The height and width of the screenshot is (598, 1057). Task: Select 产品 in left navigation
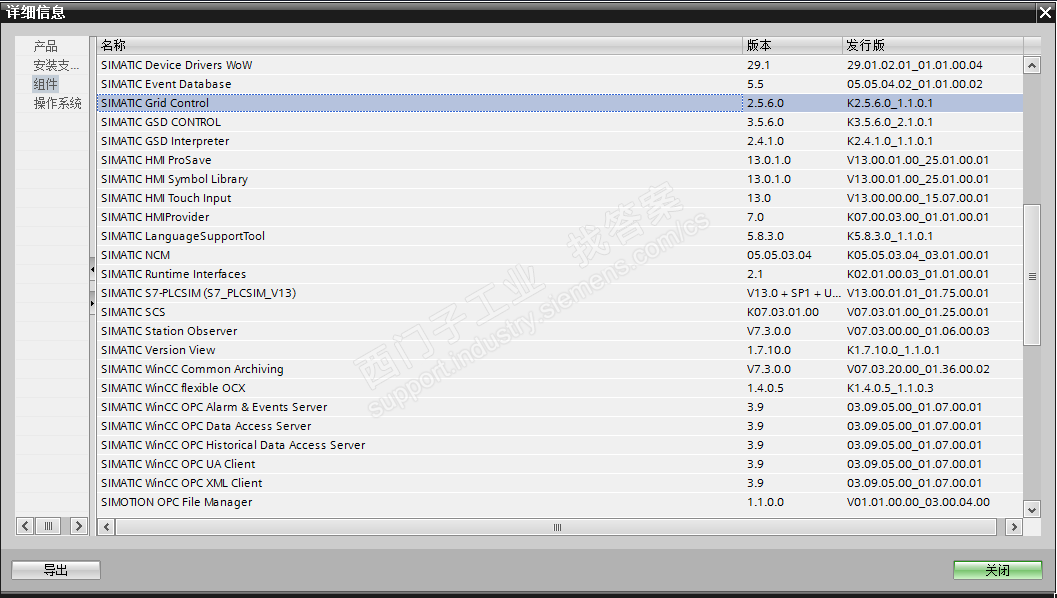pyautogui.click(x=46, y=46)
